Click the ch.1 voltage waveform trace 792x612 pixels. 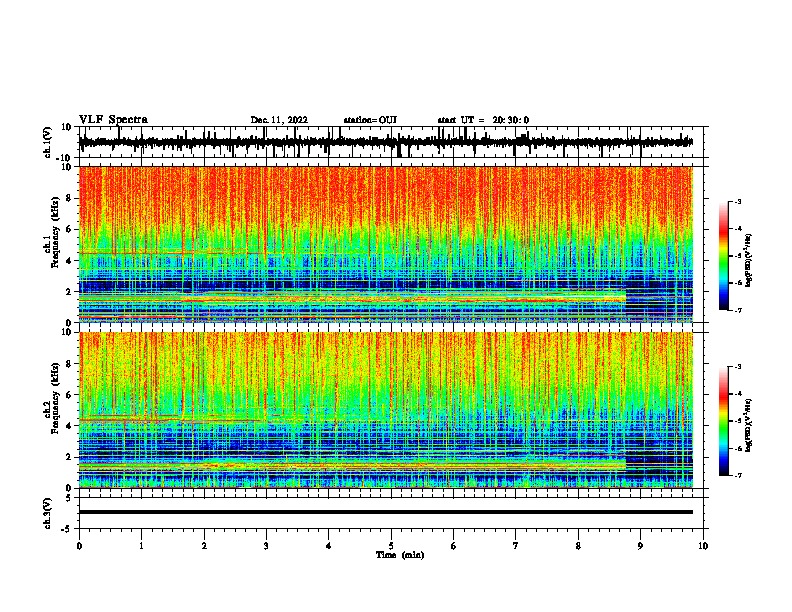(386, 142)
